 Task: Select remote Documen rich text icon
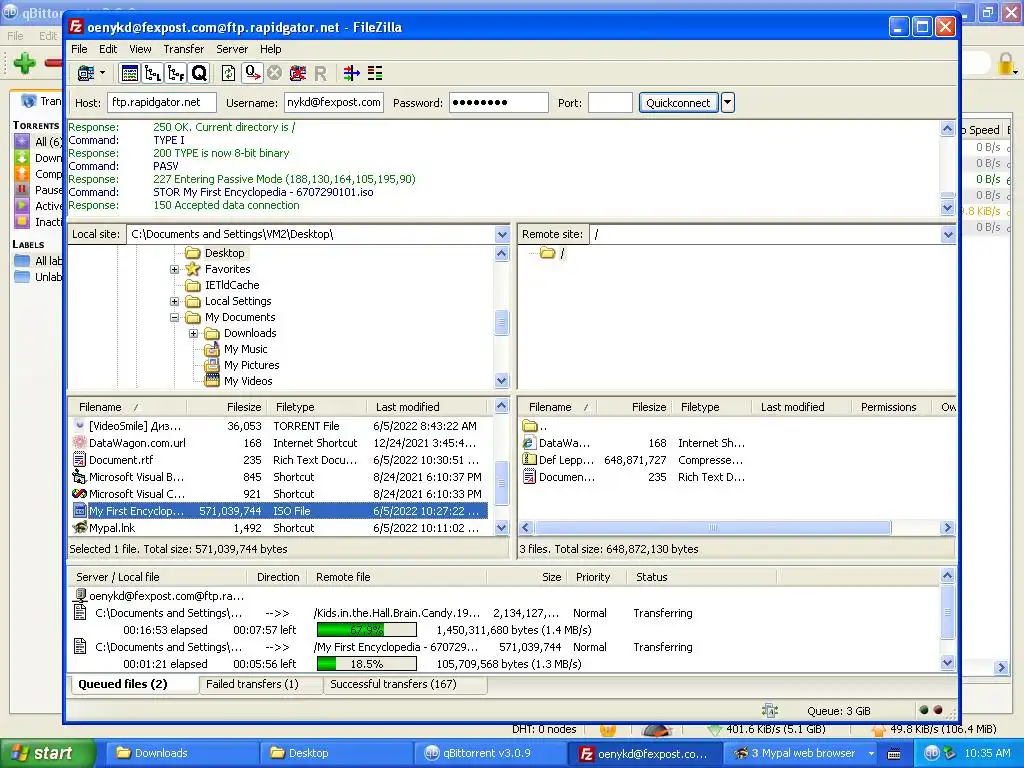[x=530, y=477]
